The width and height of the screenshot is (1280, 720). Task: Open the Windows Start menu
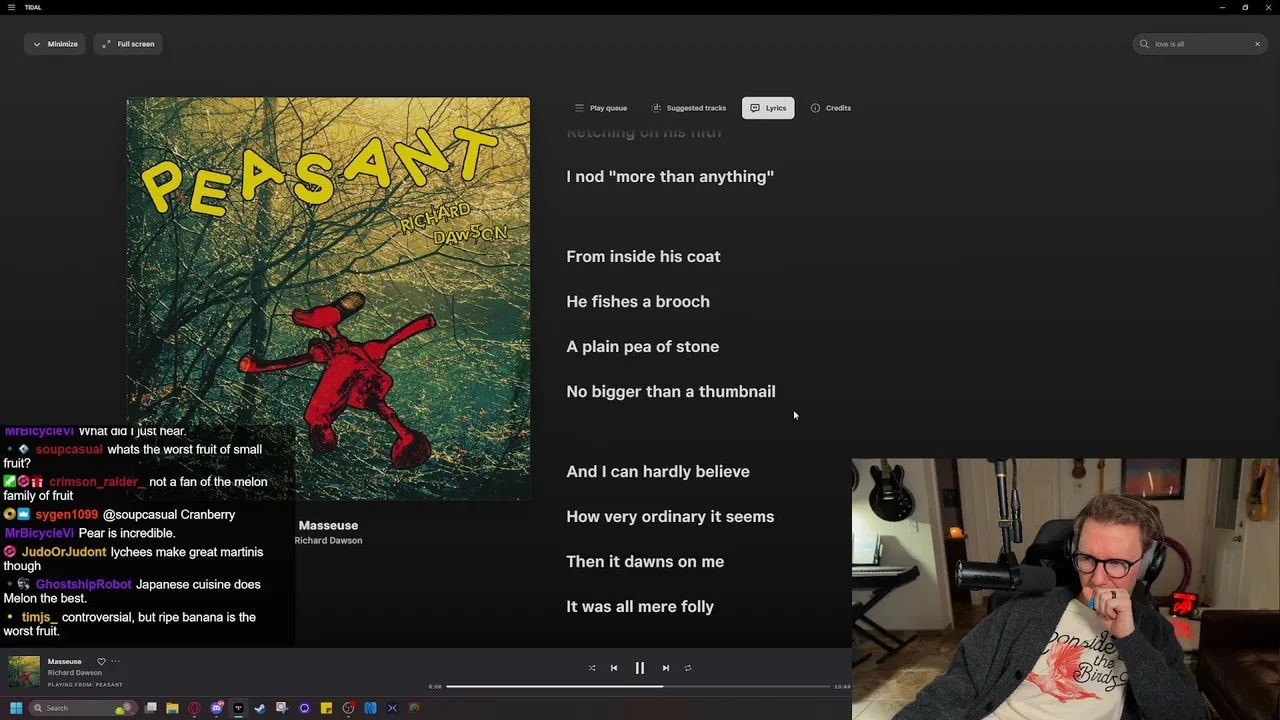(x=16, y=708)
